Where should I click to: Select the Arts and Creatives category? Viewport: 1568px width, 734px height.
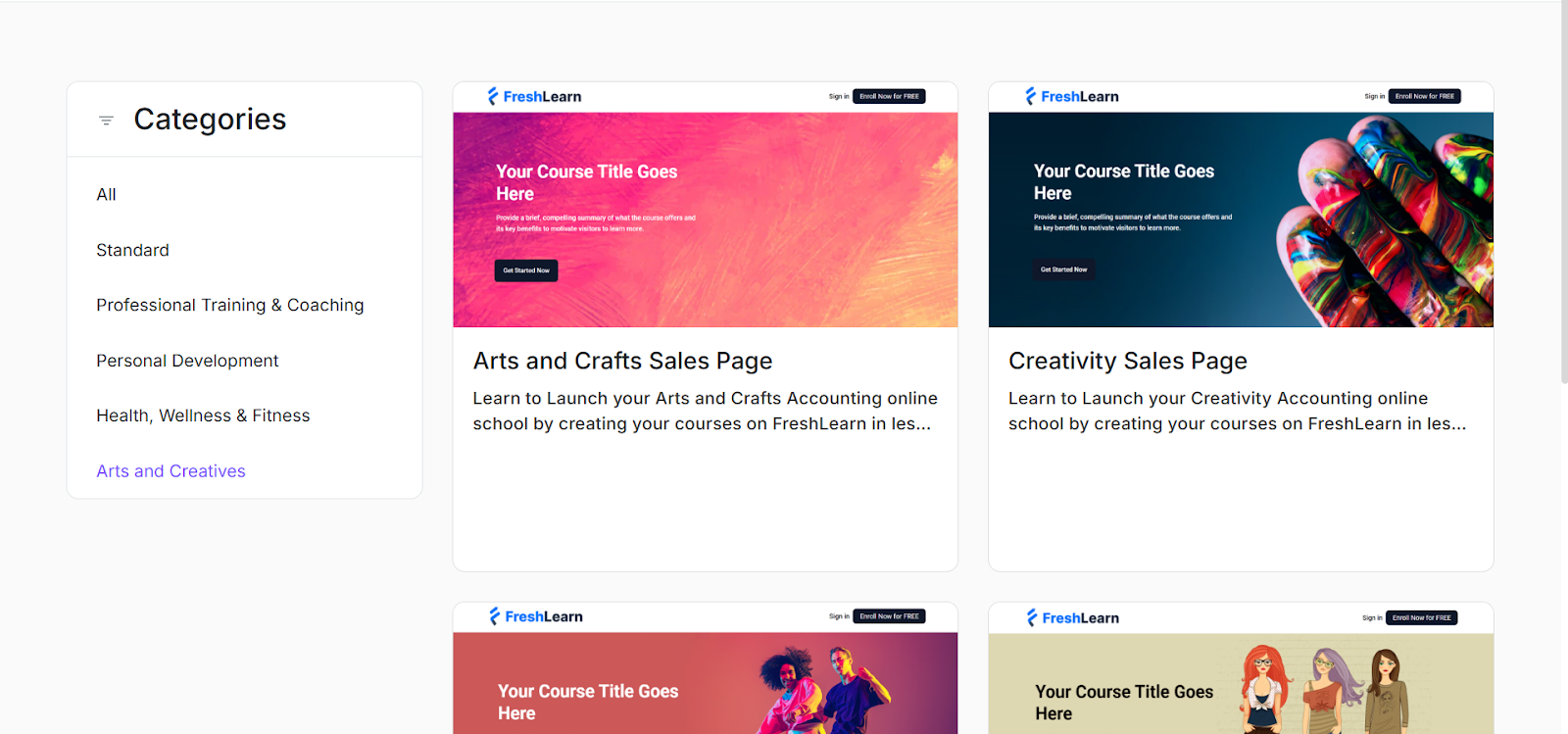coord(171,471)
